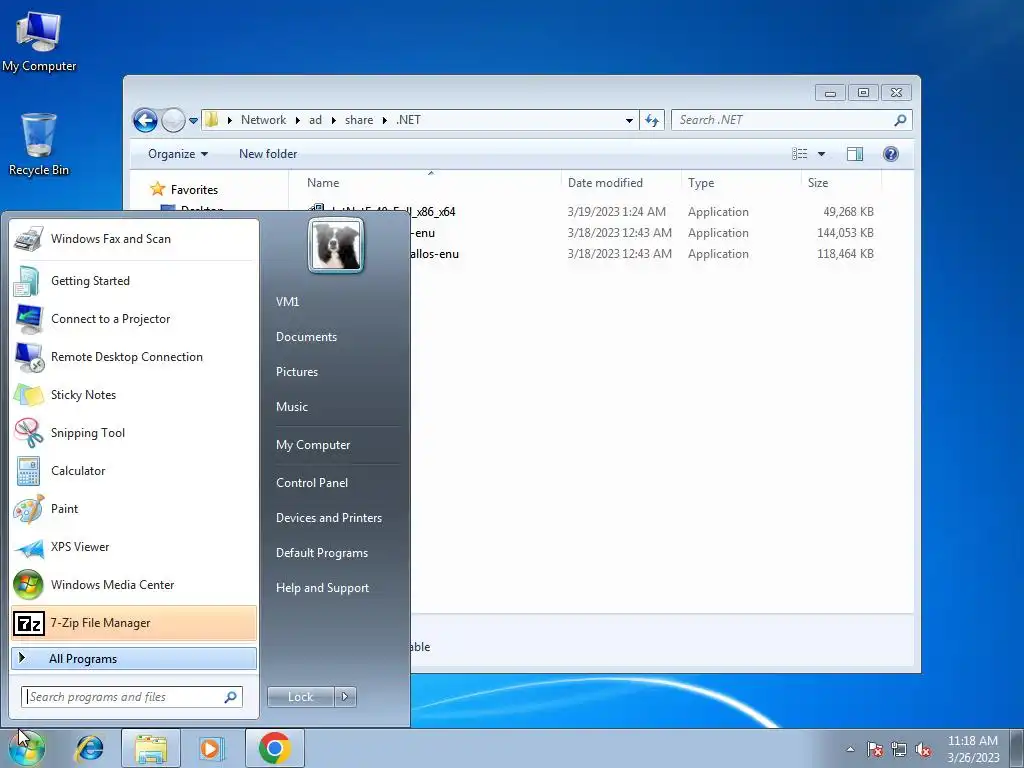Click 'share' breadcrumb in address bar
1024x768 pixels.
coord(359,120)
